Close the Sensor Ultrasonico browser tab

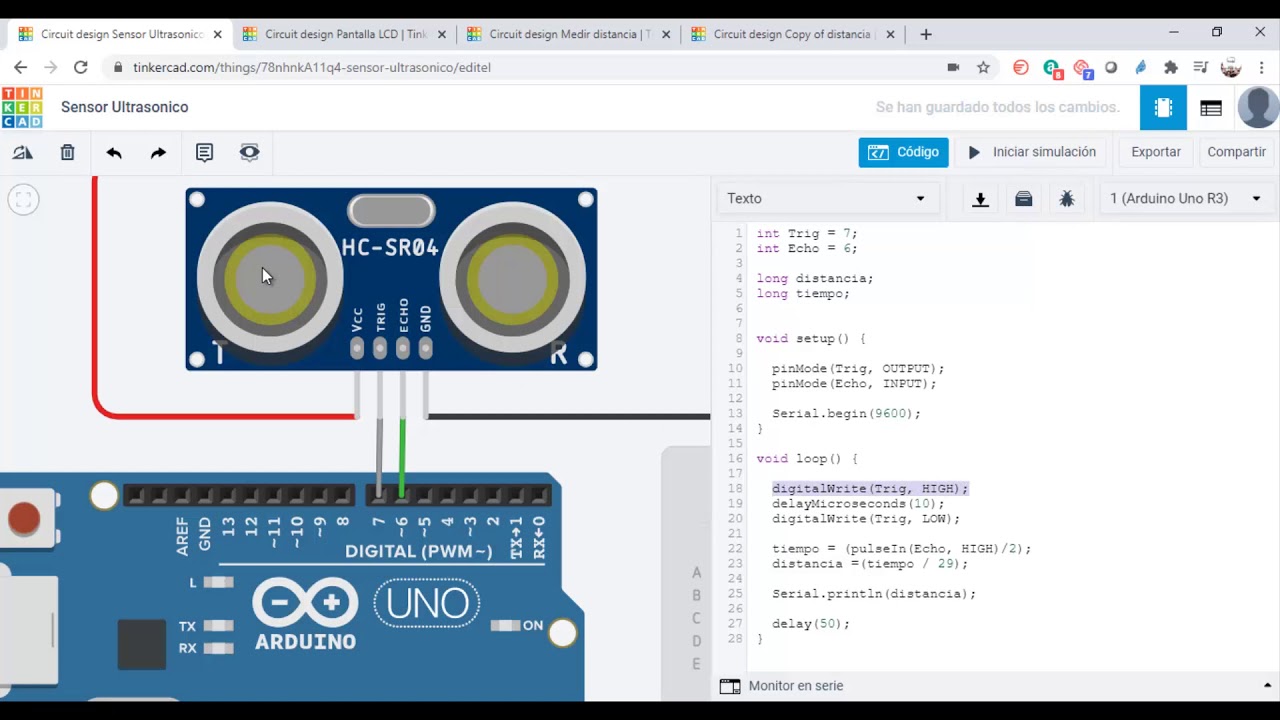(217, 34)
